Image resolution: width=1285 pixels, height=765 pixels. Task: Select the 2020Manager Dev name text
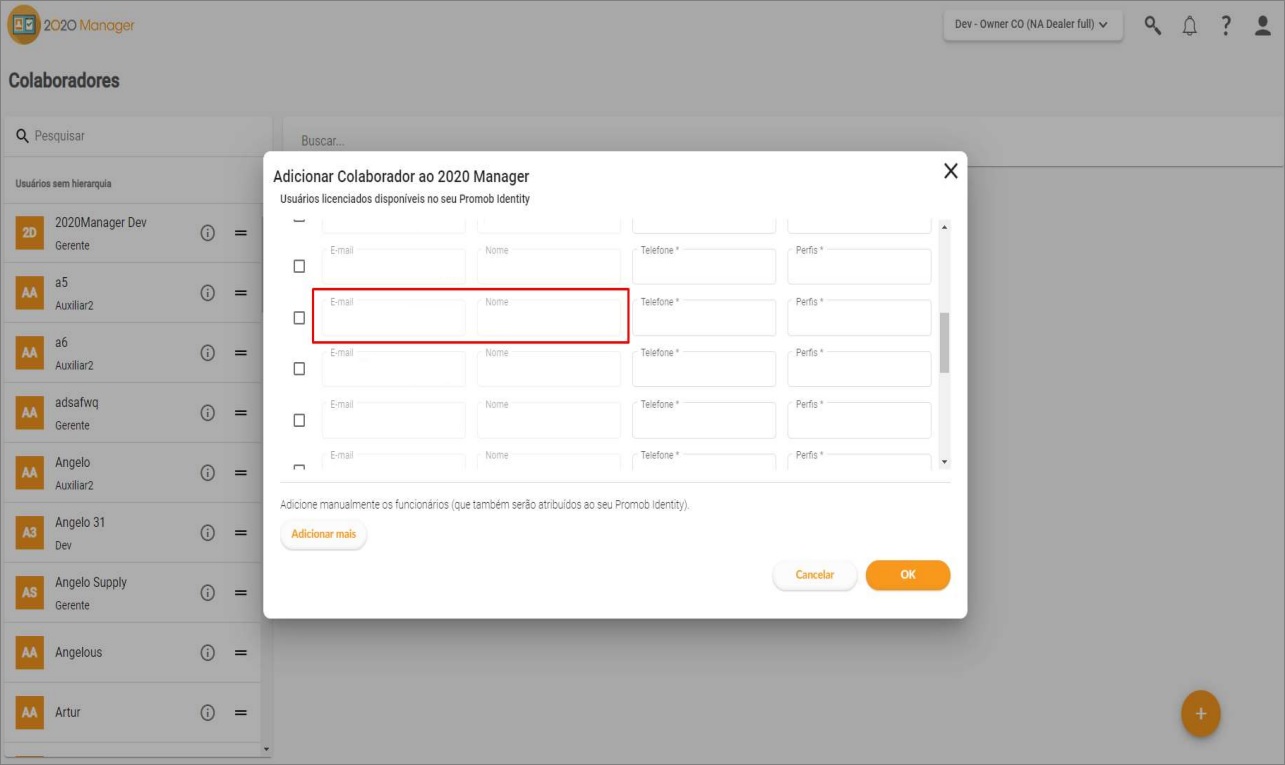(x=100, y=223)
